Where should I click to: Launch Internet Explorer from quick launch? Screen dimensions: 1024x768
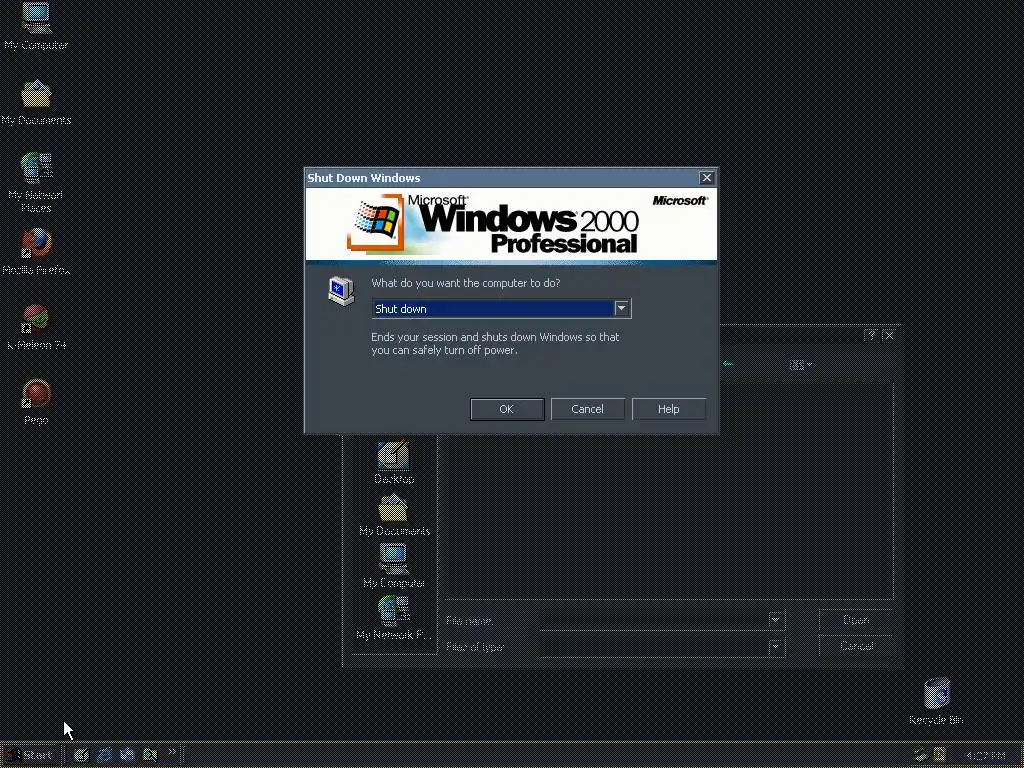(104, 755)
